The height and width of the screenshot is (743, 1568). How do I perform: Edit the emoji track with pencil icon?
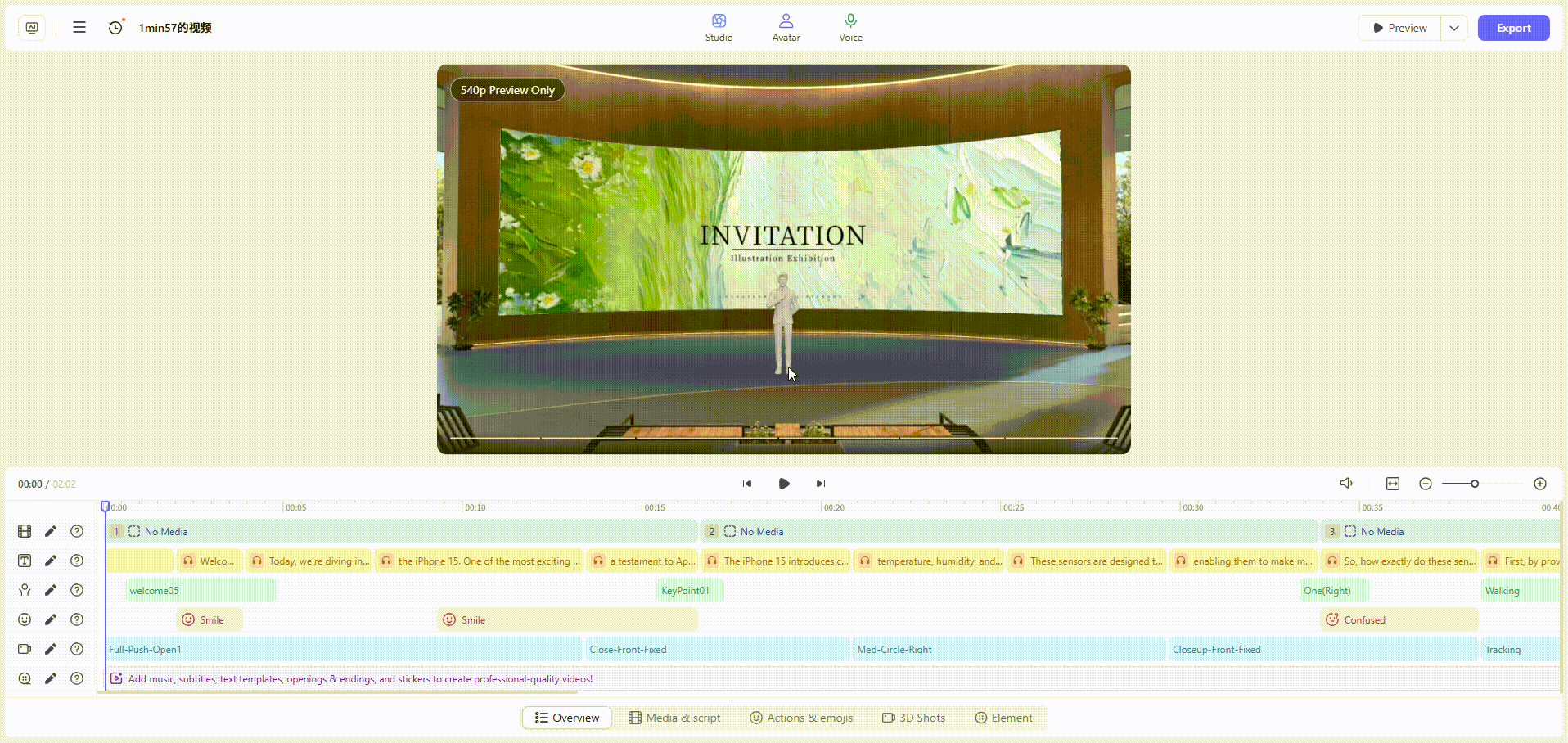(51, 619)
